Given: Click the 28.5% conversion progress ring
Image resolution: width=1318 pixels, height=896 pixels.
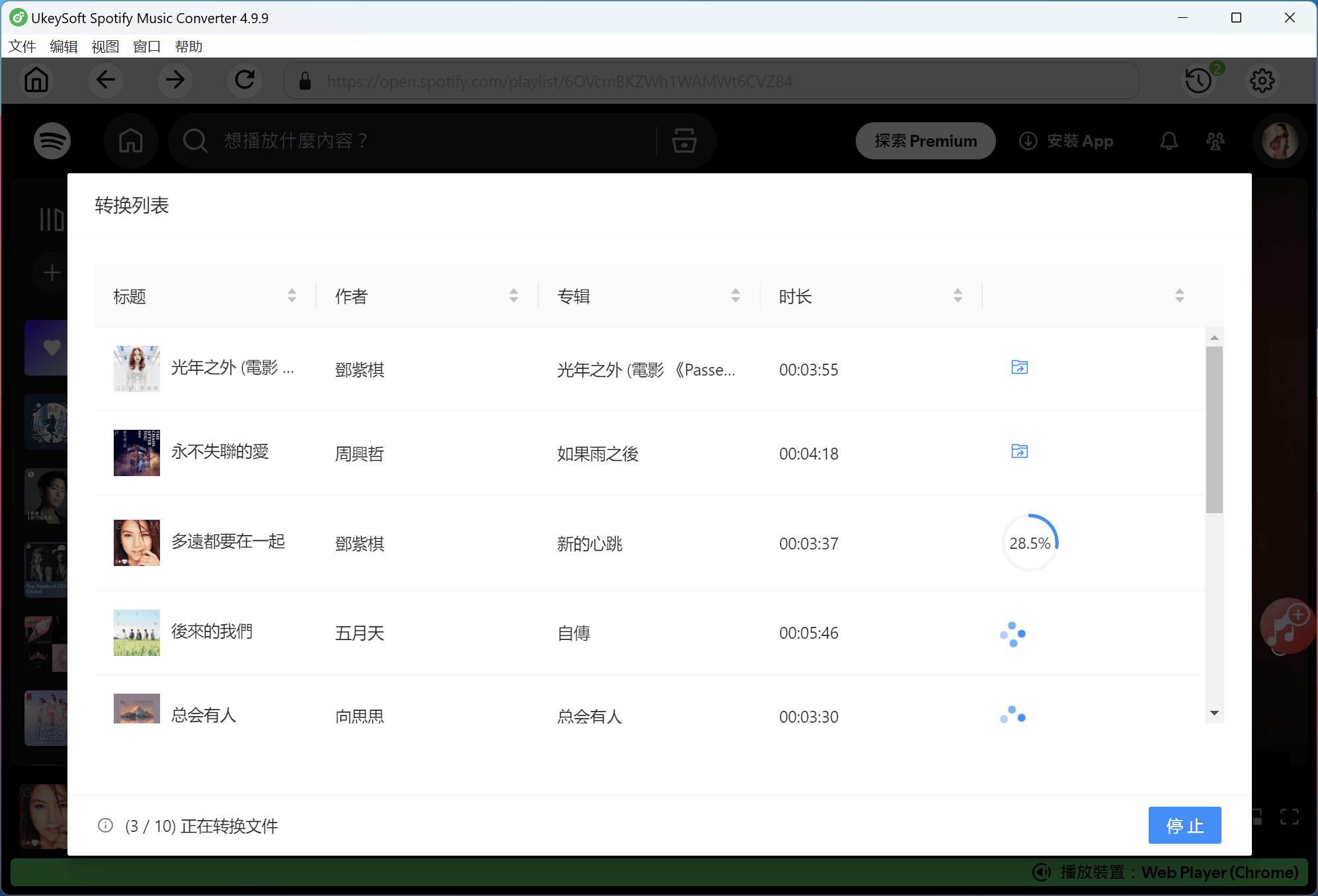Looking at the screenshot, I should tap(1030, 542).
